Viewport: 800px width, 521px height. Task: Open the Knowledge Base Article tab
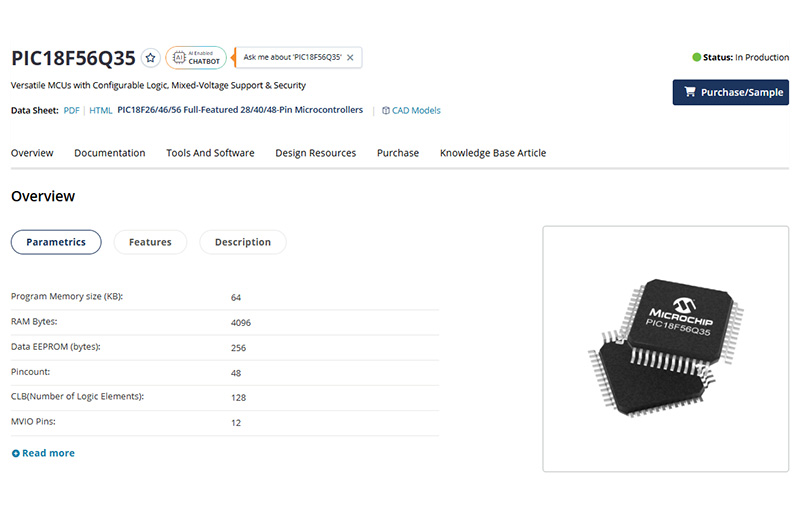point(493,153)
